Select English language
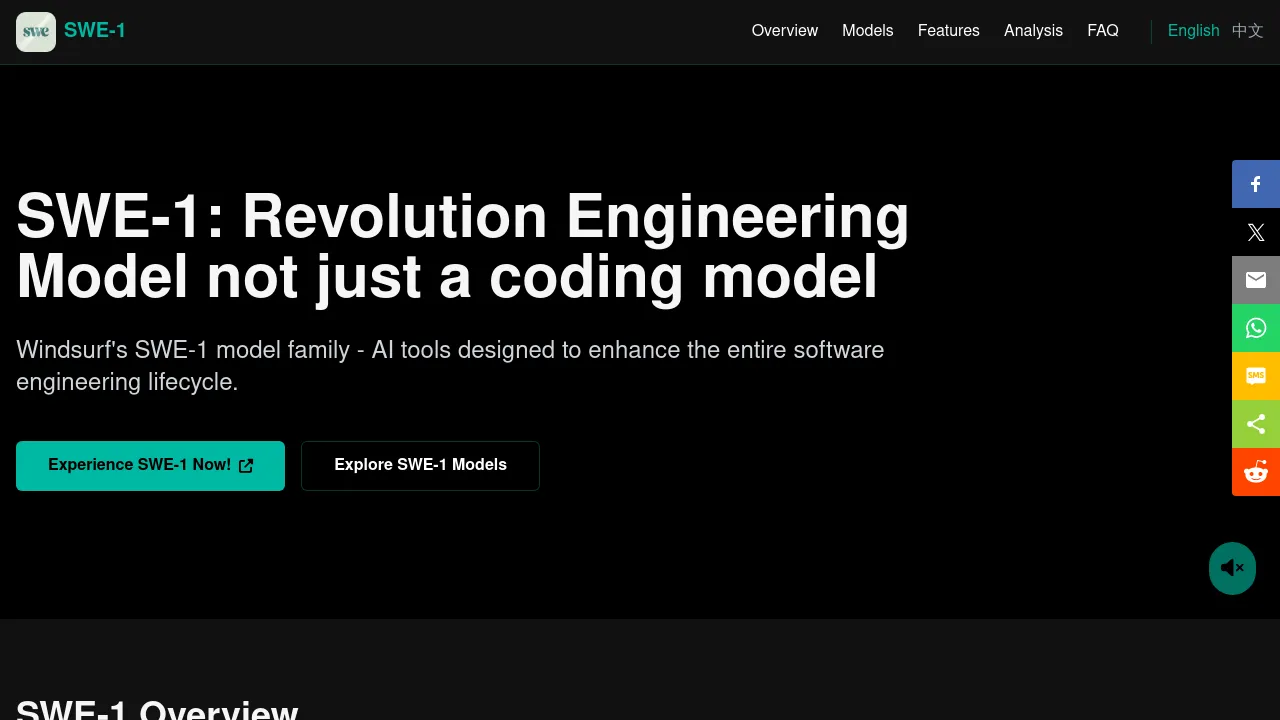Screen dimensions: 1280x720 [1194, 31]
